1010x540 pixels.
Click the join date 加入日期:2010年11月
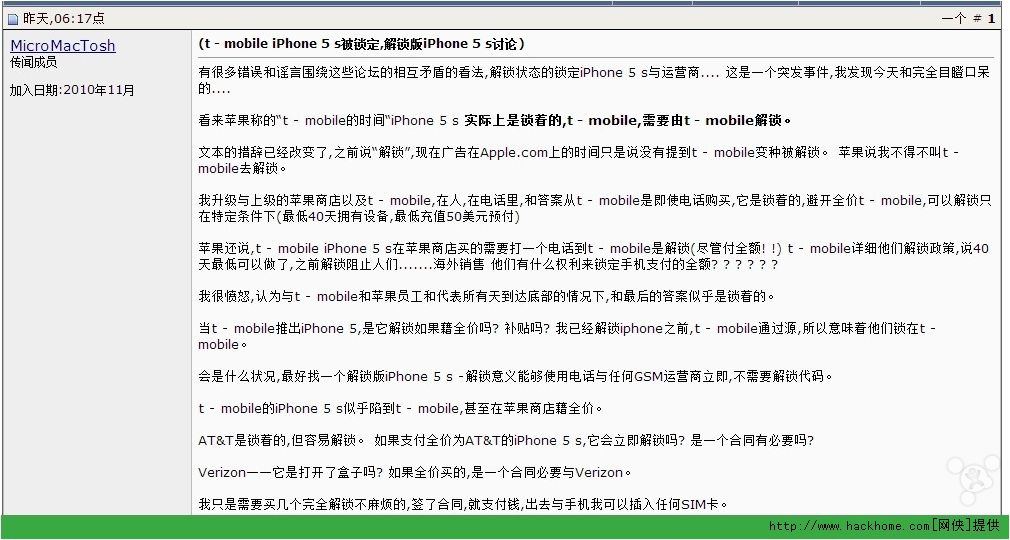(72, 90)
